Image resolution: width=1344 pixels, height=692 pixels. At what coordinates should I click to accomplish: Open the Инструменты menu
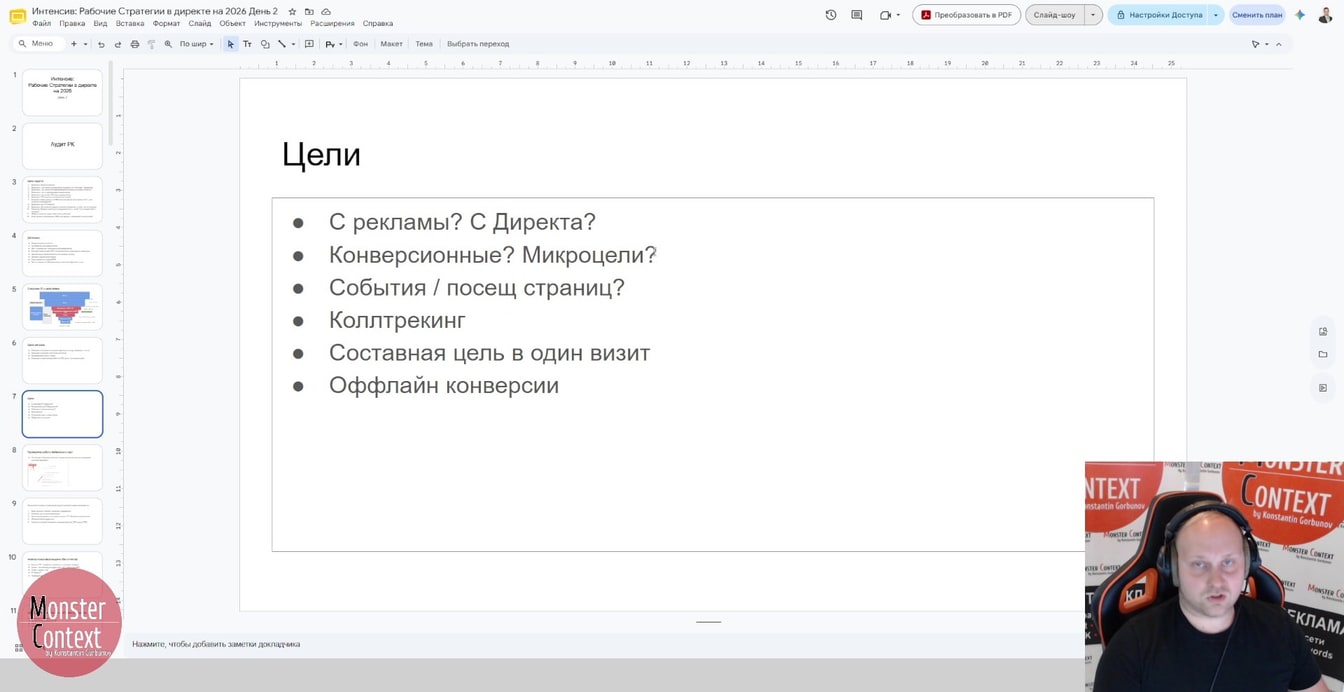tap(278, 23)
